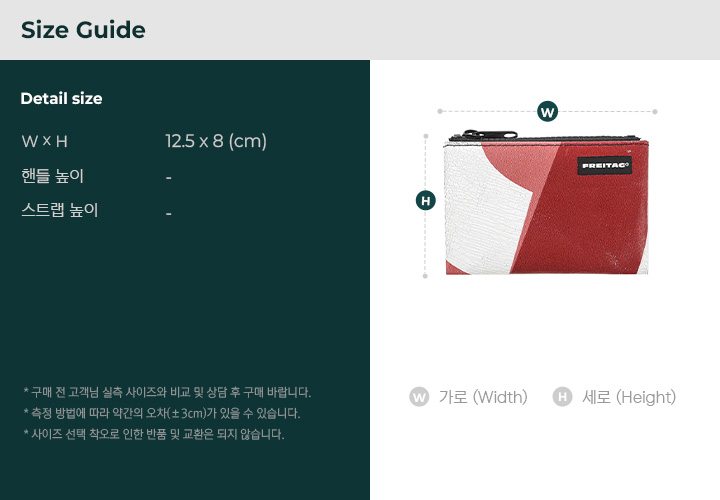
Task: Click the dash value beside 스트랩 높이
Action: point(169,213)
